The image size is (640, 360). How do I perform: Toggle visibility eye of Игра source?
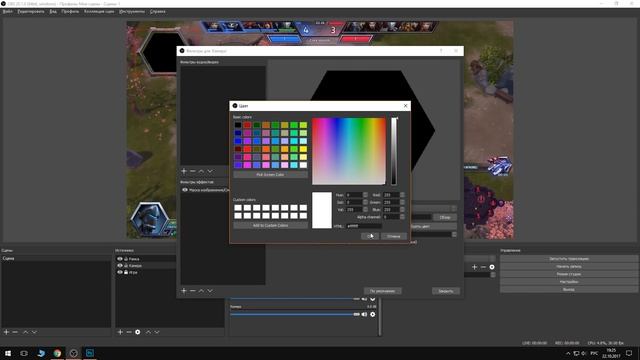[x=120, y=272]
